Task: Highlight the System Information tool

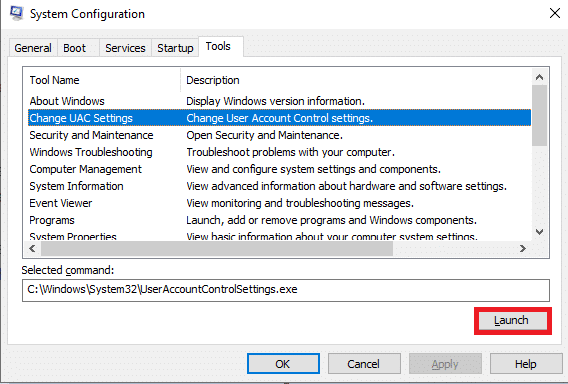Action: (279, 186)
